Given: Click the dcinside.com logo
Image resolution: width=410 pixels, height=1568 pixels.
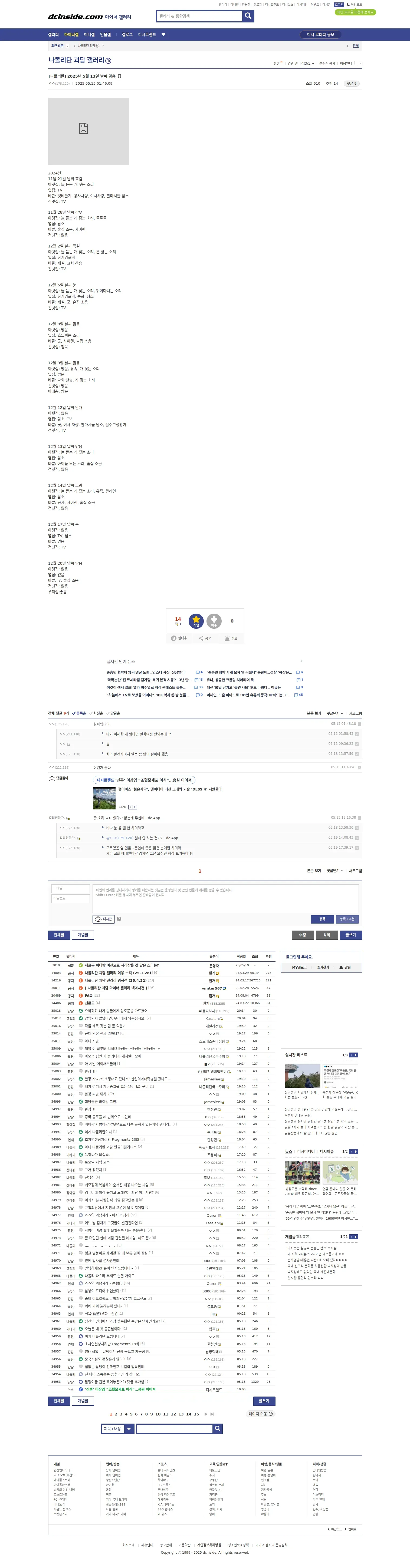Looking at the screenshot, I should [x=76, y=16].
